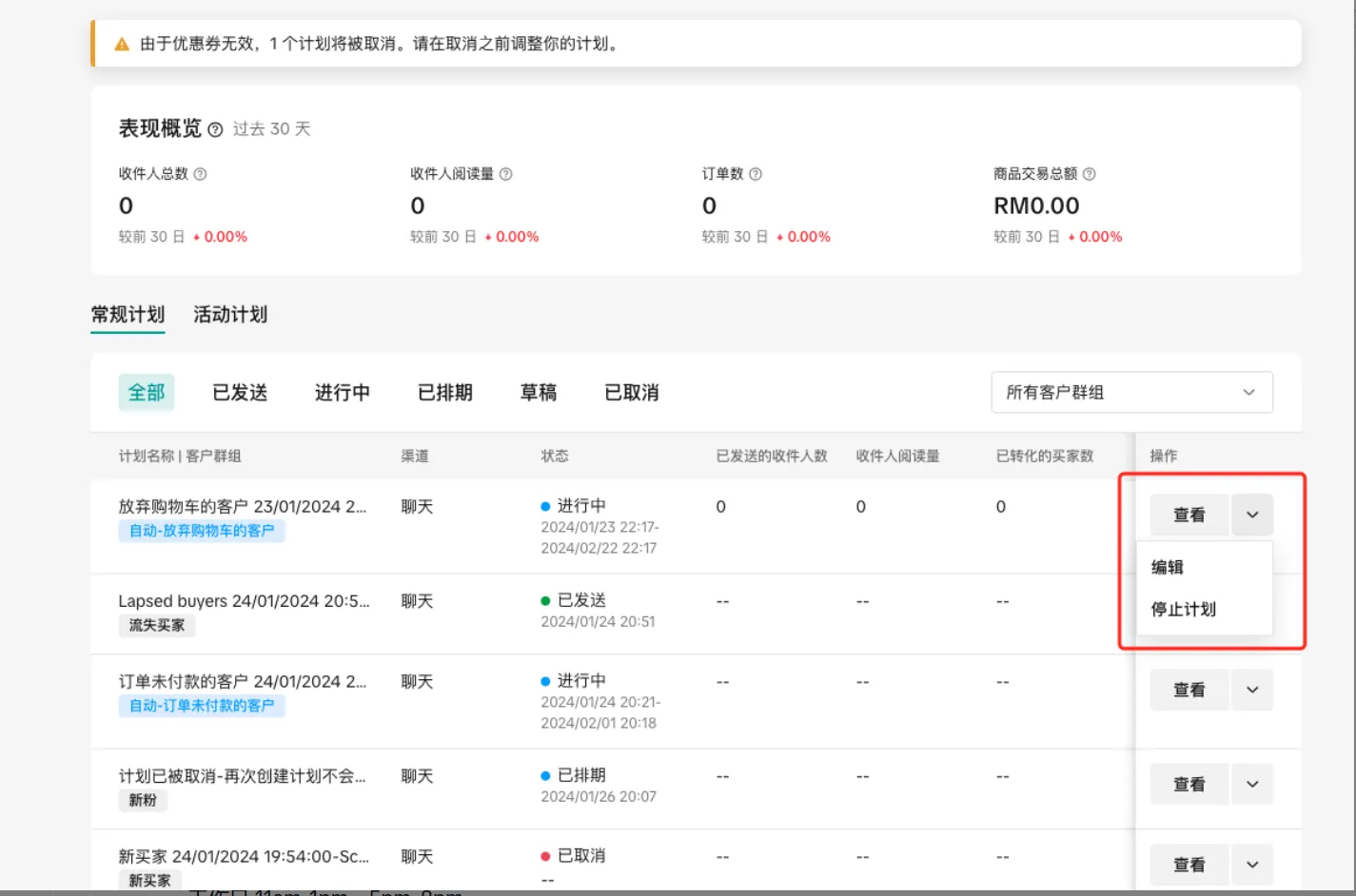The height and width of the screenshot is (896, 1356).
Task: Click the 流失买家 group tag
Action: 157,625
